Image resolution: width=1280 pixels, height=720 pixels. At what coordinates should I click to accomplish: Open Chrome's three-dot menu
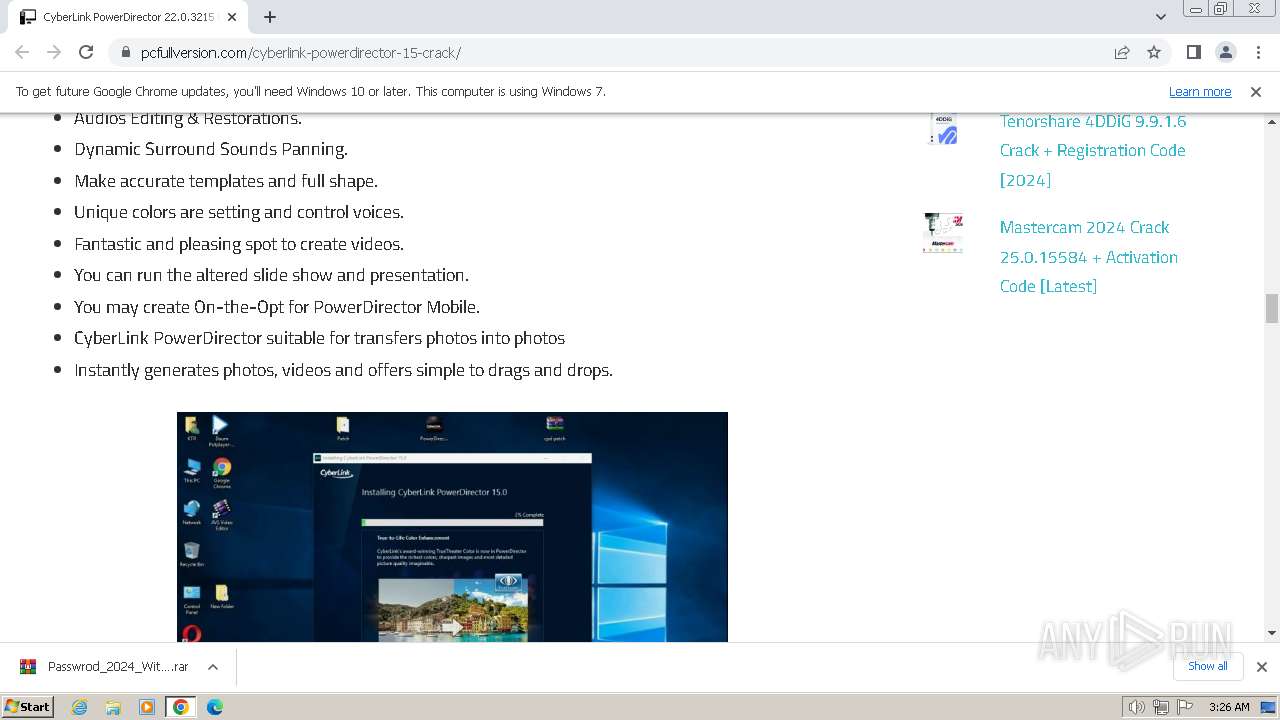tap(1257, 52)
